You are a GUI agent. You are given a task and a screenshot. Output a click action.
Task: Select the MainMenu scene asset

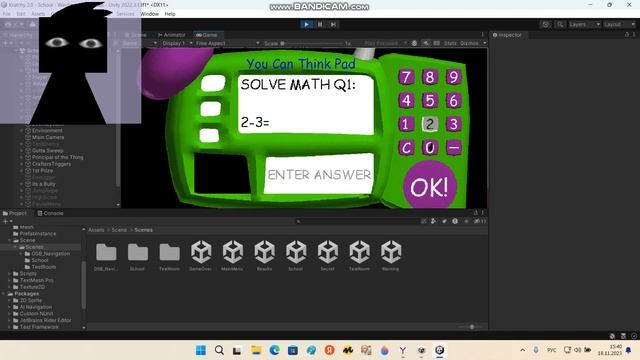[x=233, y=256]
